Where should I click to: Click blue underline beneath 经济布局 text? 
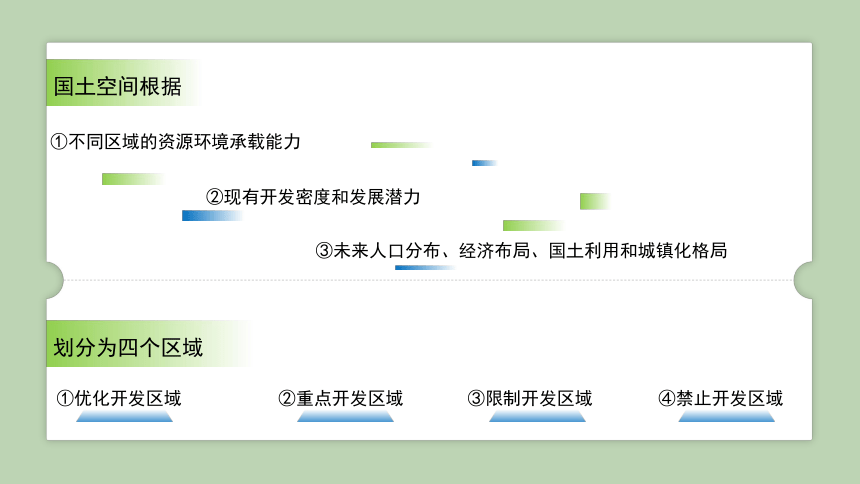pos(425,268)
